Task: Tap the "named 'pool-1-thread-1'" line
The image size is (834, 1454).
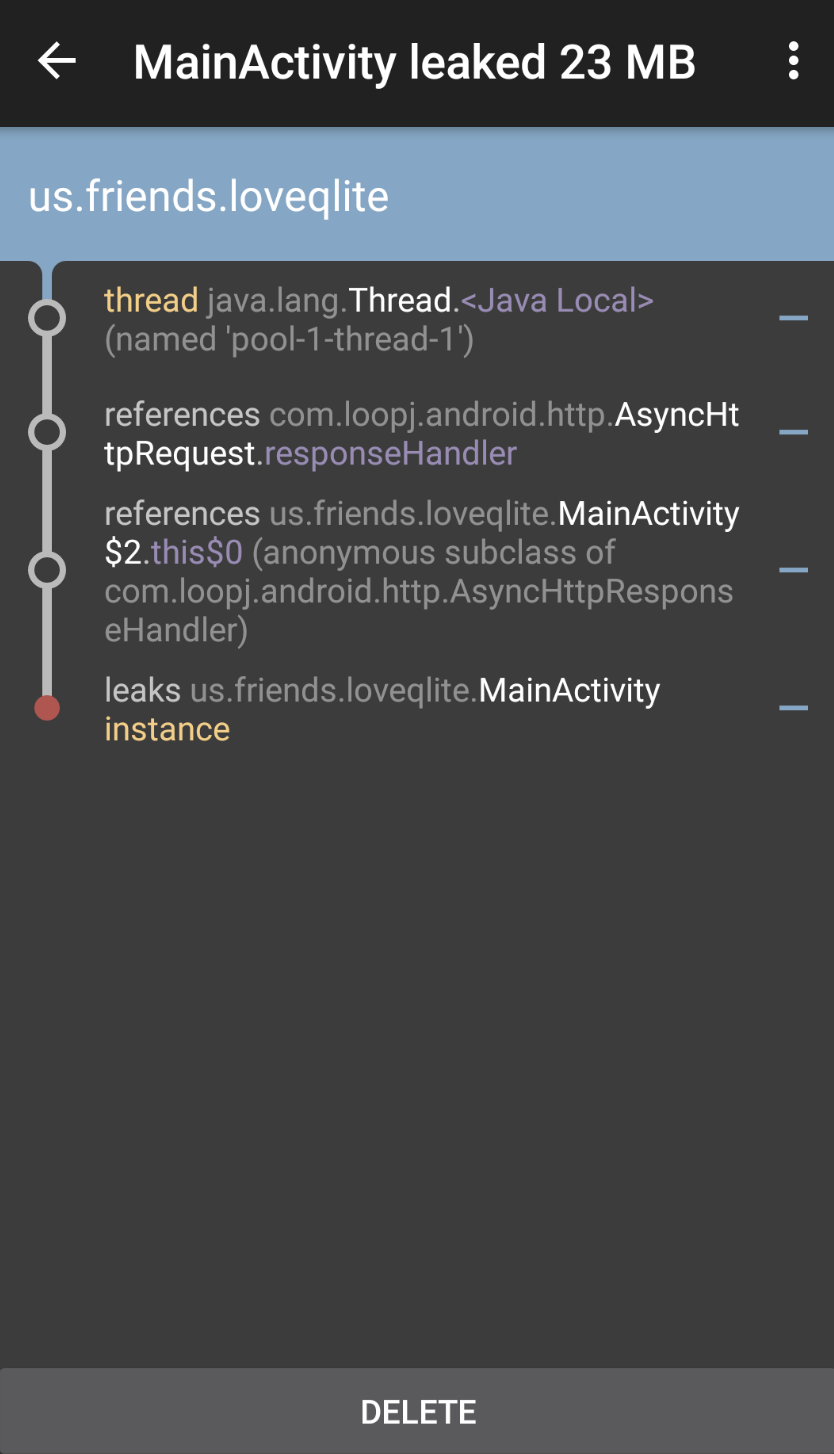Action: [x=289, y=340]
